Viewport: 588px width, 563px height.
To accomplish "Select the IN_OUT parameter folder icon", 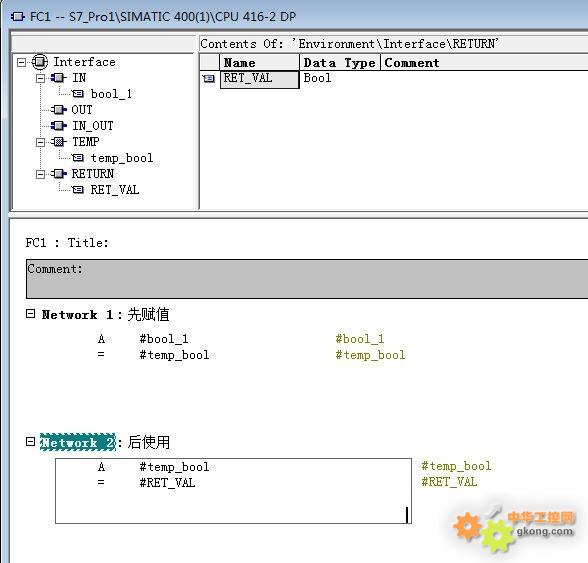I will pyautogui.click(x=58, y=126).
